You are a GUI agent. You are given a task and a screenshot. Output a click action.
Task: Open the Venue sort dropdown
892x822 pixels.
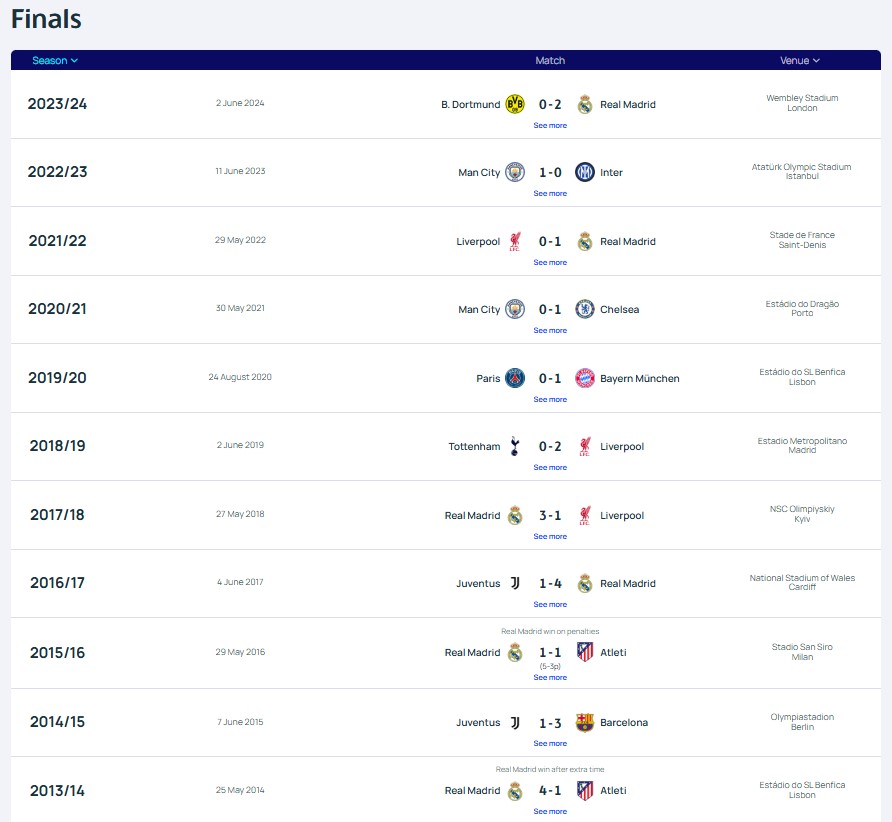(x=800, y=60)
